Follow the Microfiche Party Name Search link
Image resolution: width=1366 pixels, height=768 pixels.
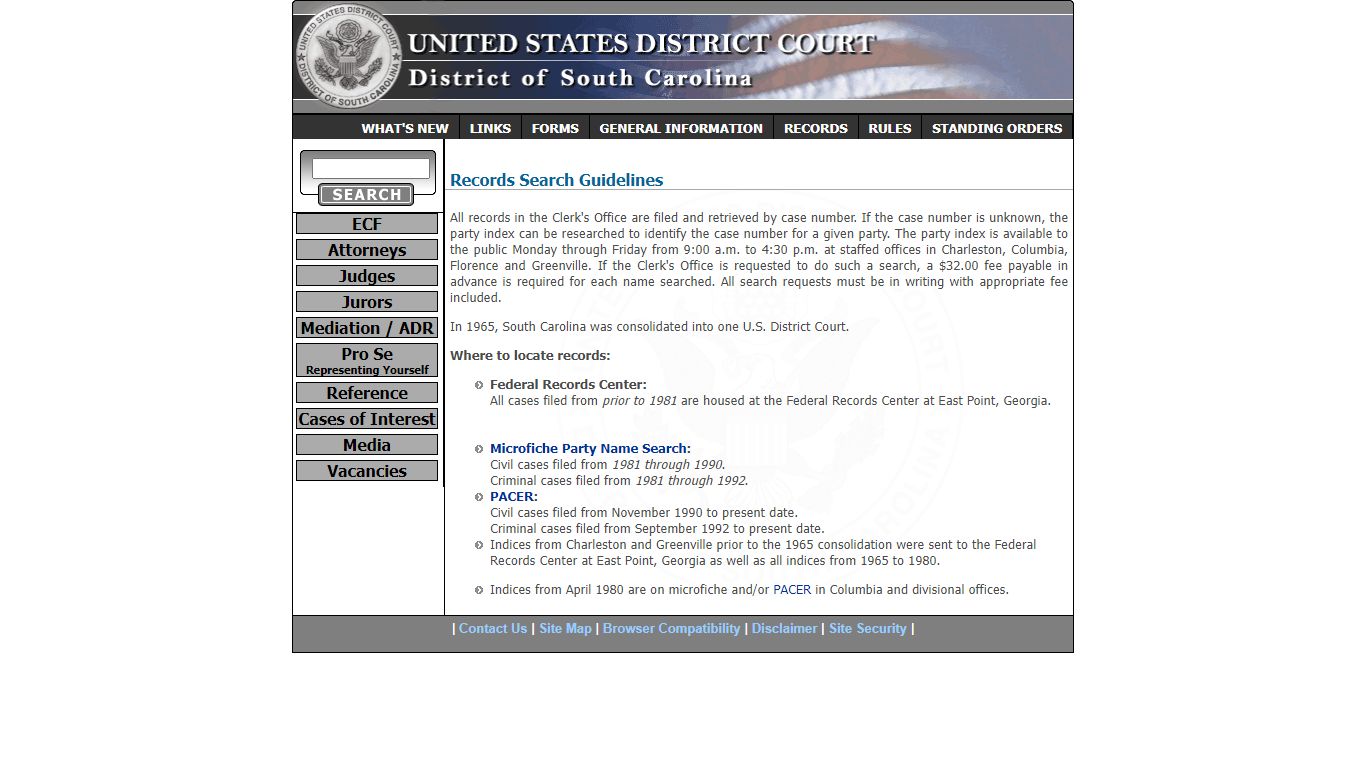point(590,448)
